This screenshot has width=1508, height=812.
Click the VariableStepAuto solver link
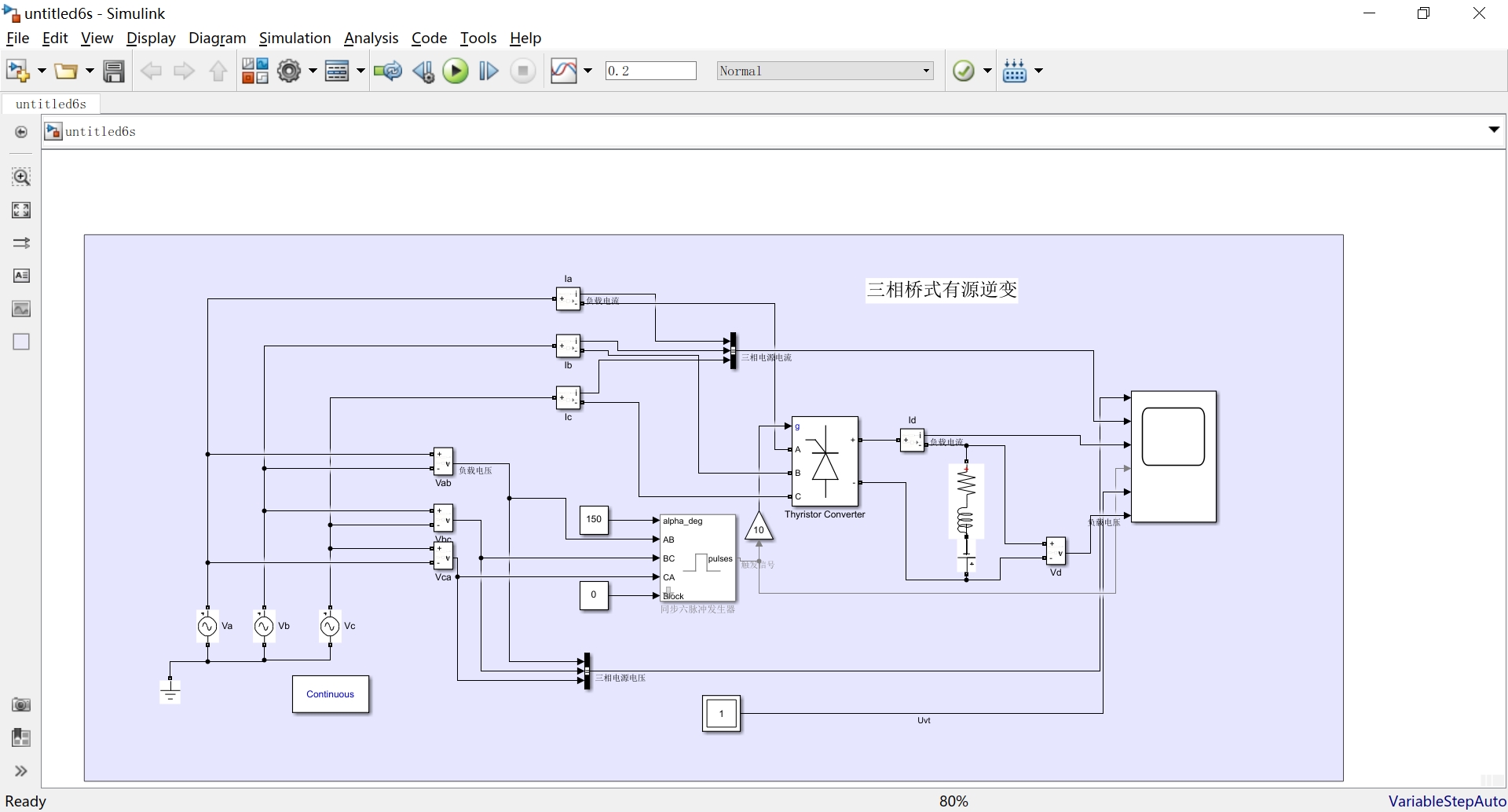[1447, 801]
